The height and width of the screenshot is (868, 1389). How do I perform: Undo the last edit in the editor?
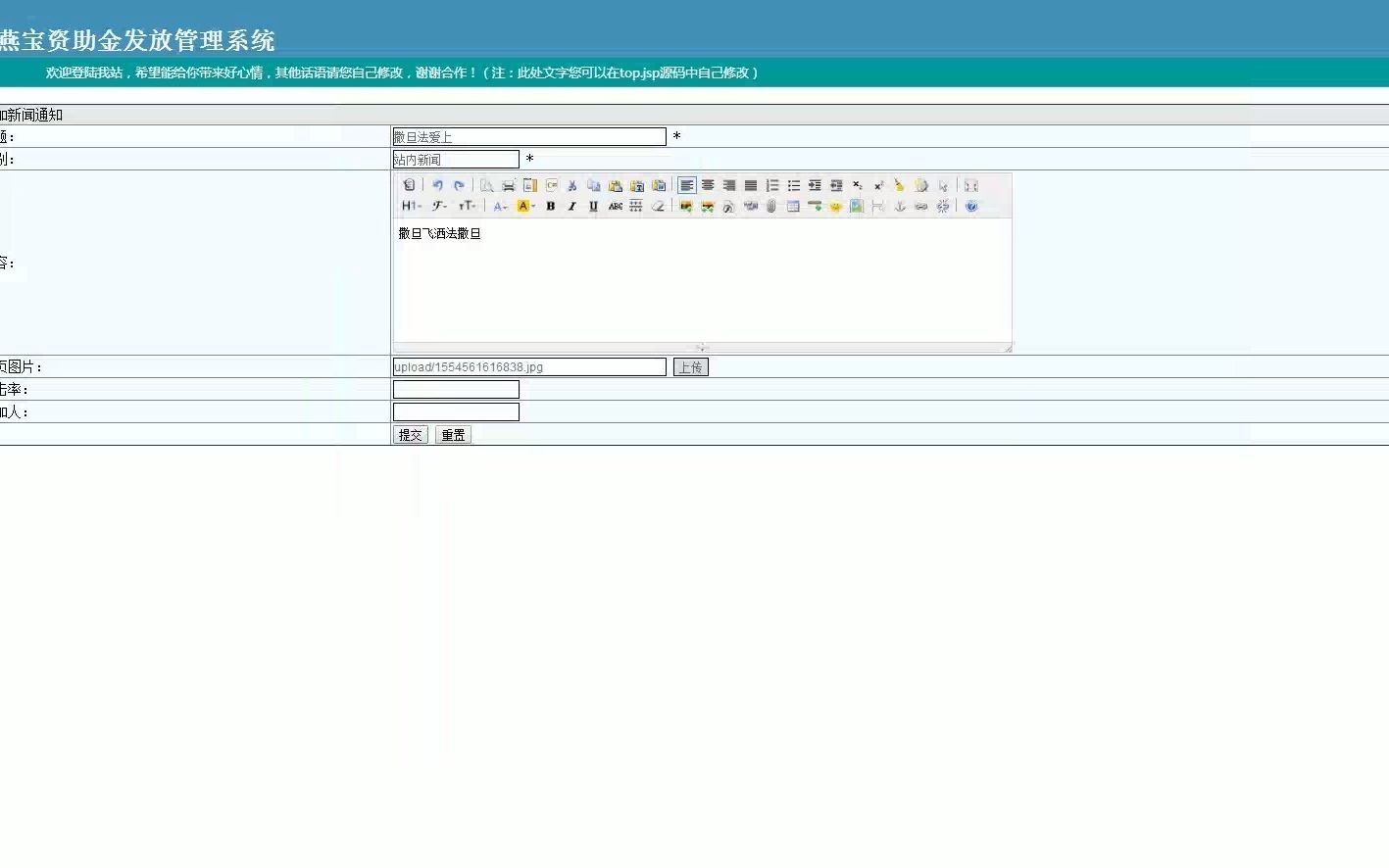437,185
